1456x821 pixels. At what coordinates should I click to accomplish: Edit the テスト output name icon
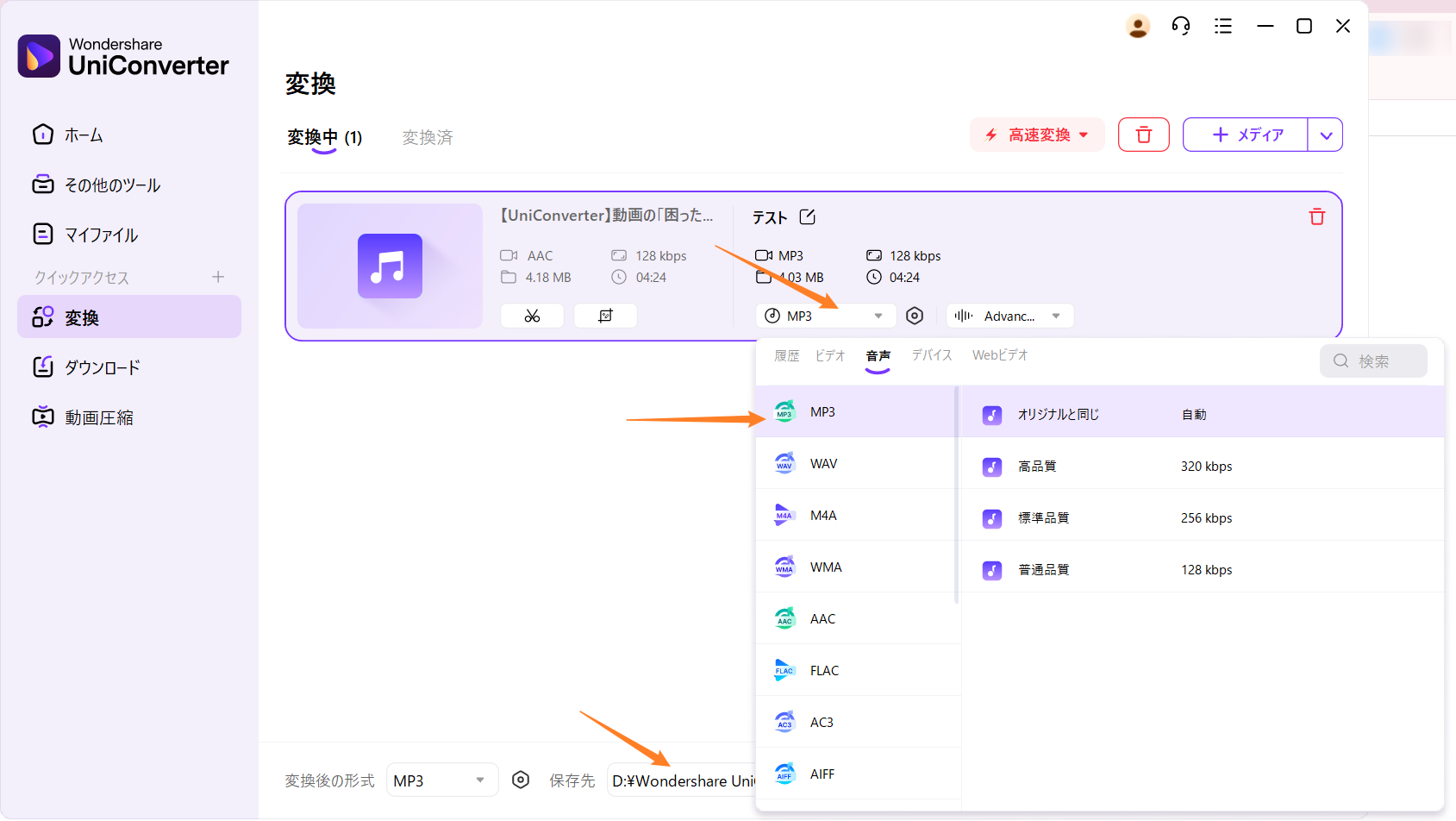[x=807, y=217]
